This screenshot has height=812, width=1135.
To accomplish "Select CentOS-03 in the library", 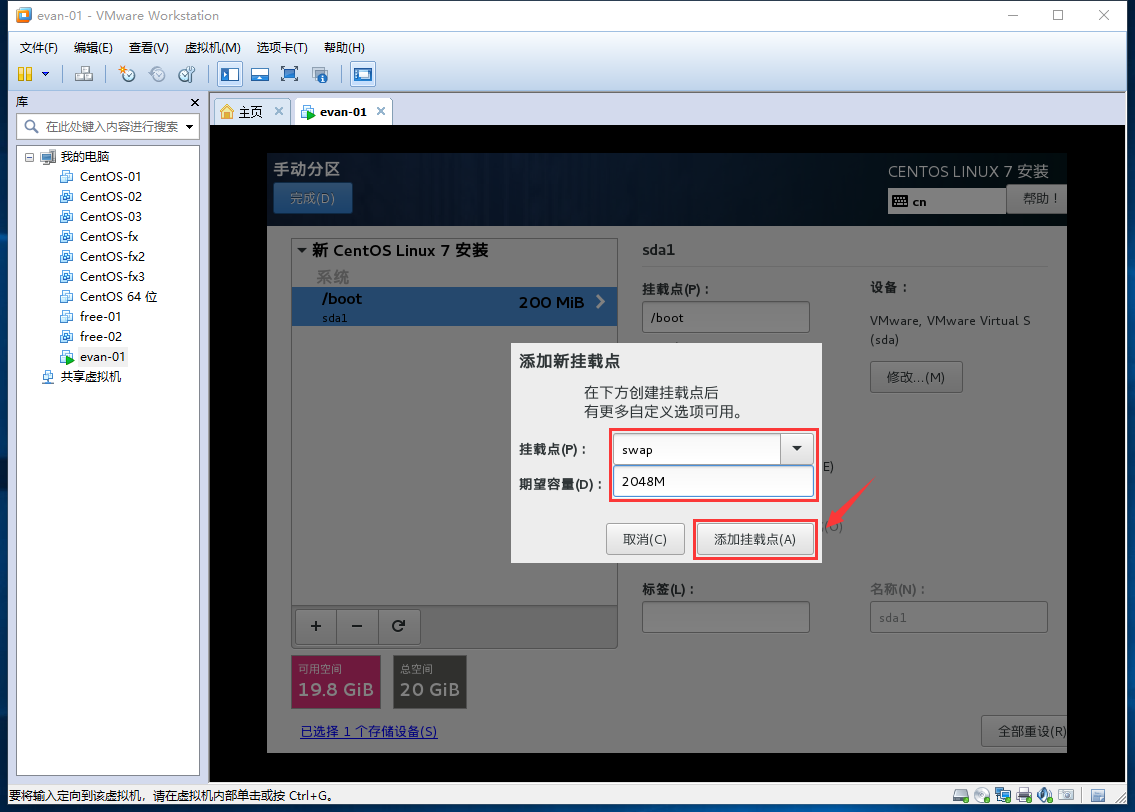I will click(110, 217).
